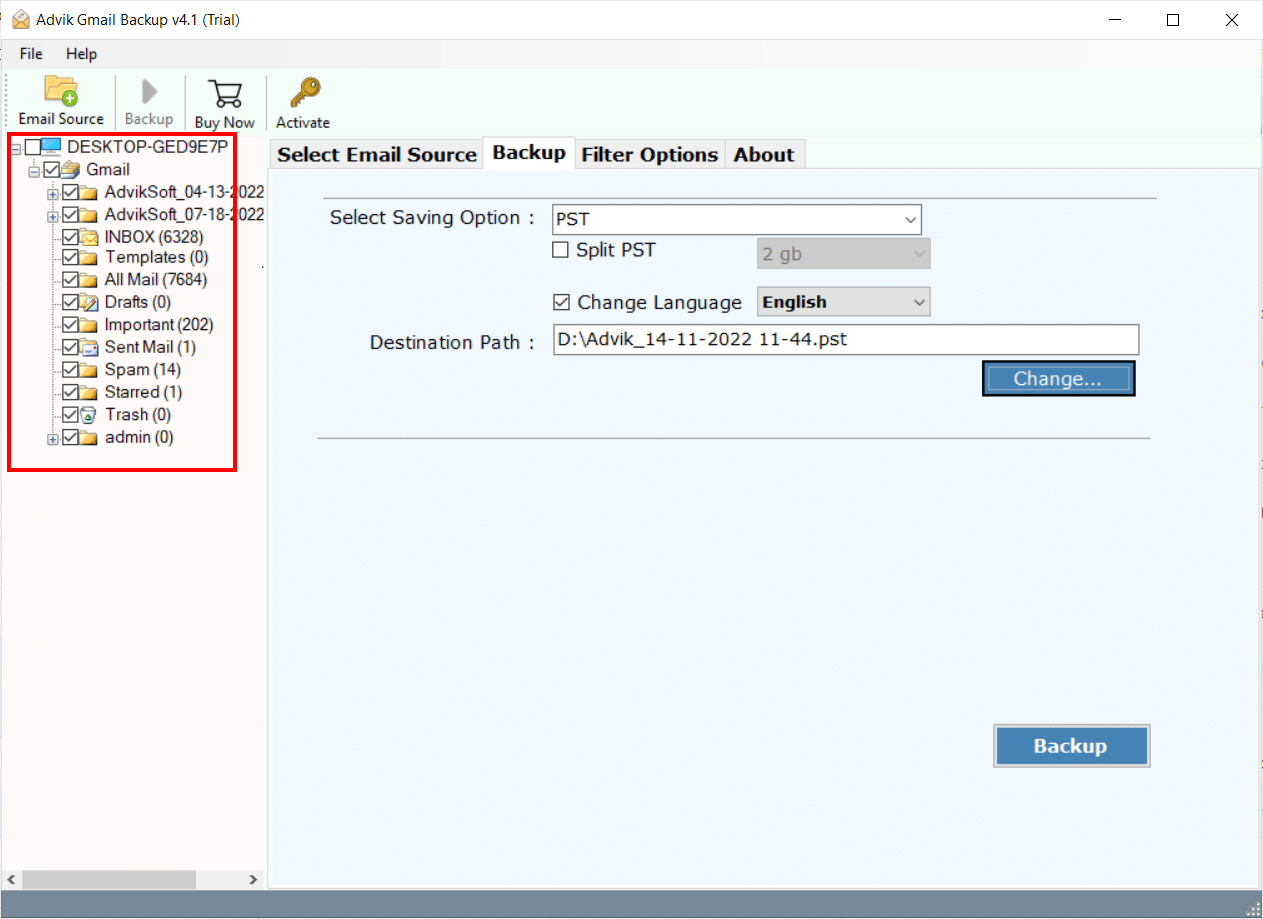Uncheck the Important (202) checkbox

70,324
